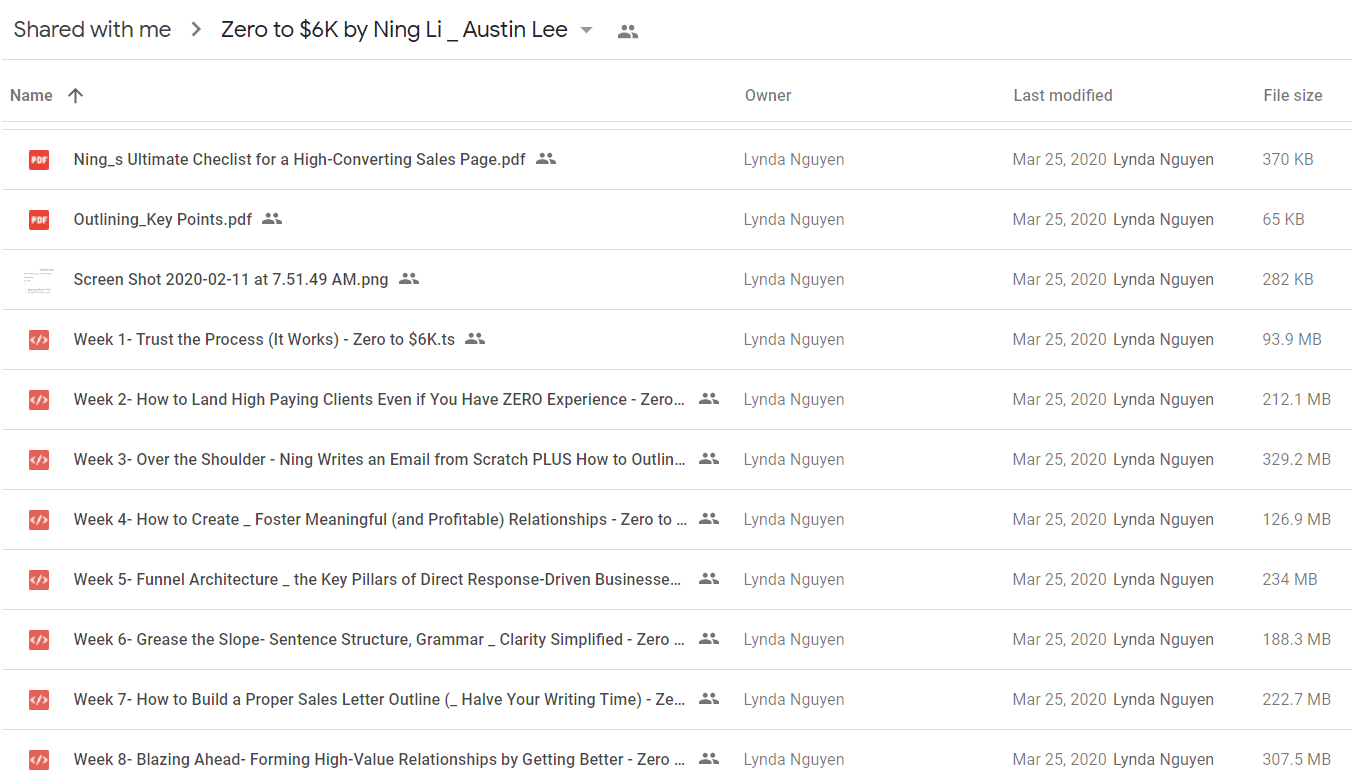Click PDF icon next to Outlining_Key Points.pdf

pyautogui.click(x=39, y=219)
